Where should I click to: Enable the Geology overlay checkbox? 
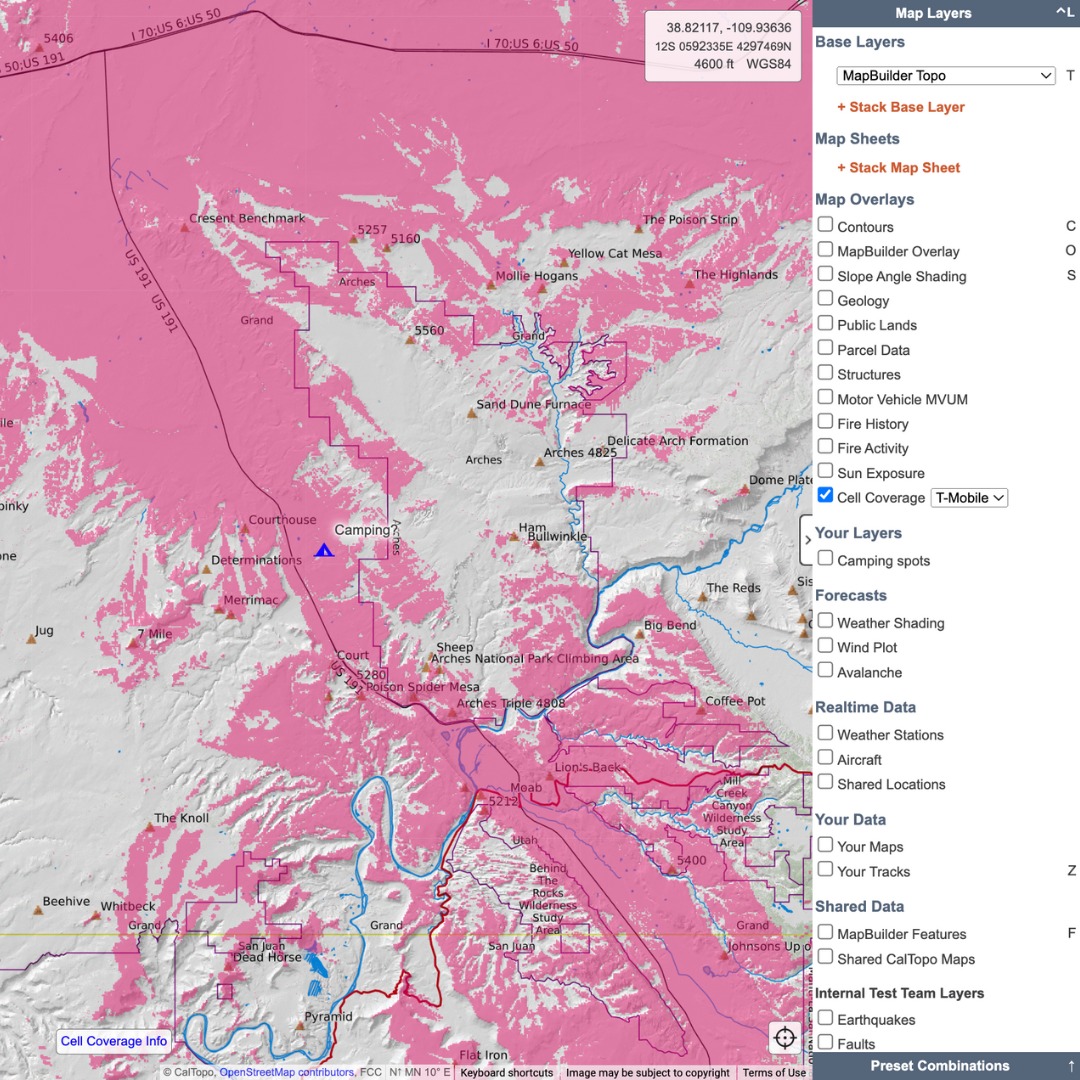(x=824, y=298)
